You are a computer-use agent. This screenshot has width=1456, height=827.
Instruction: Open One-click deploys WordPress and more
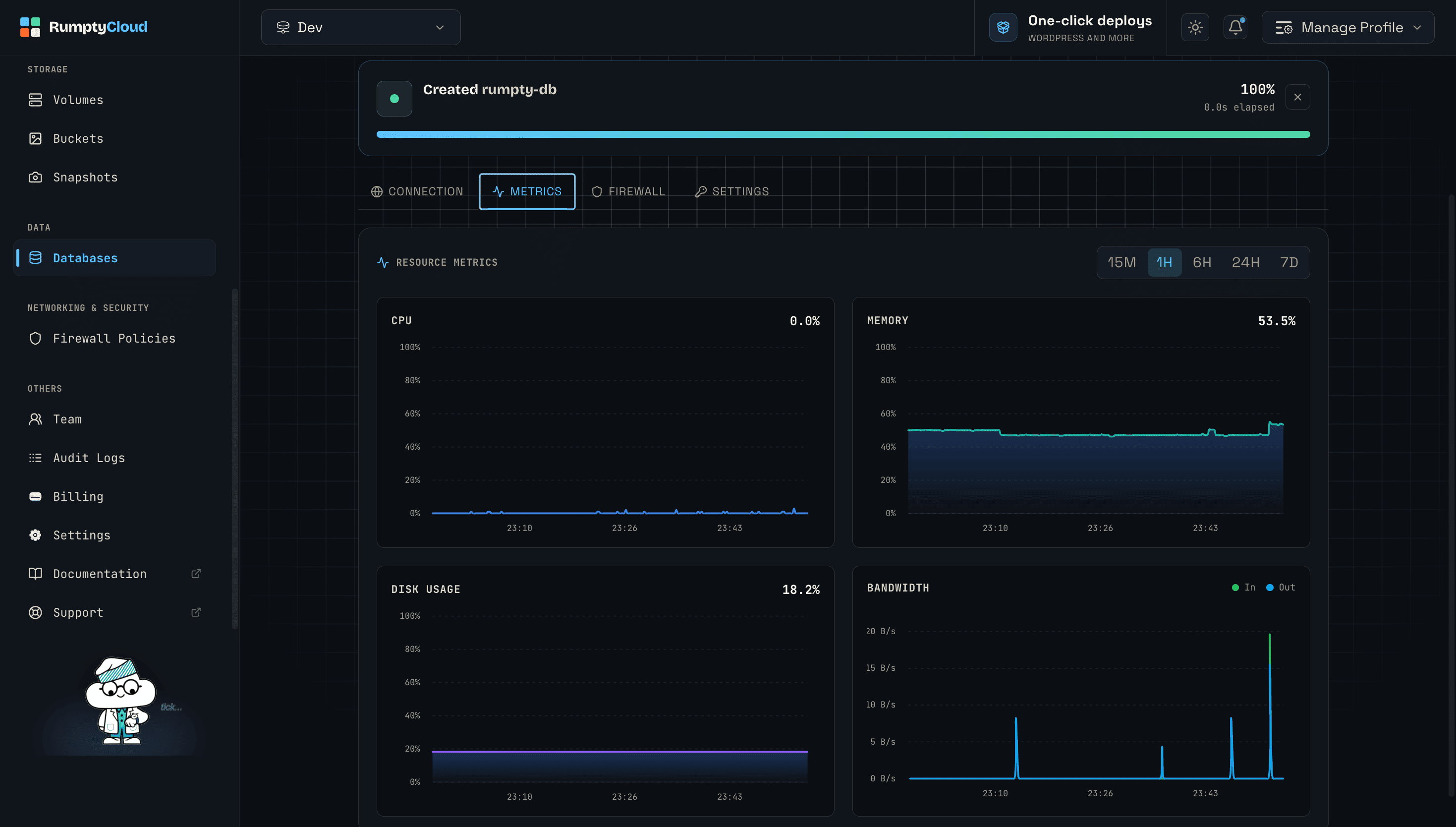[1070, 28]
